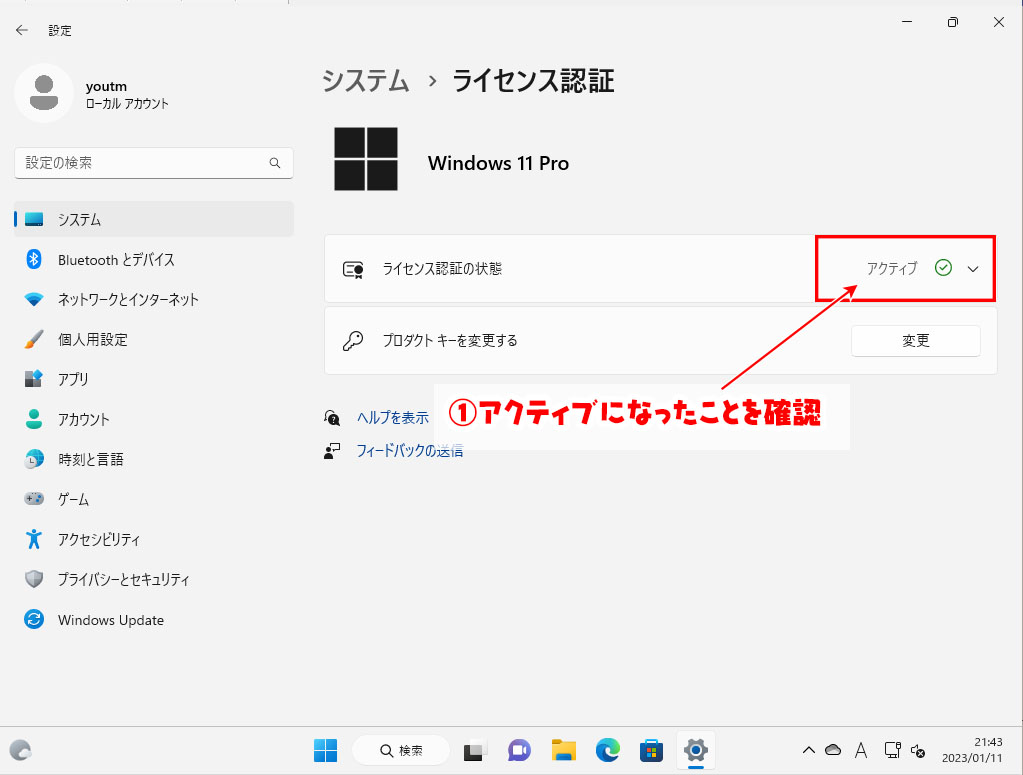Select 時刻と言語 settings category
Image resolution: width=1023 pixels, height=775 pixels.
tap(92, 459)
